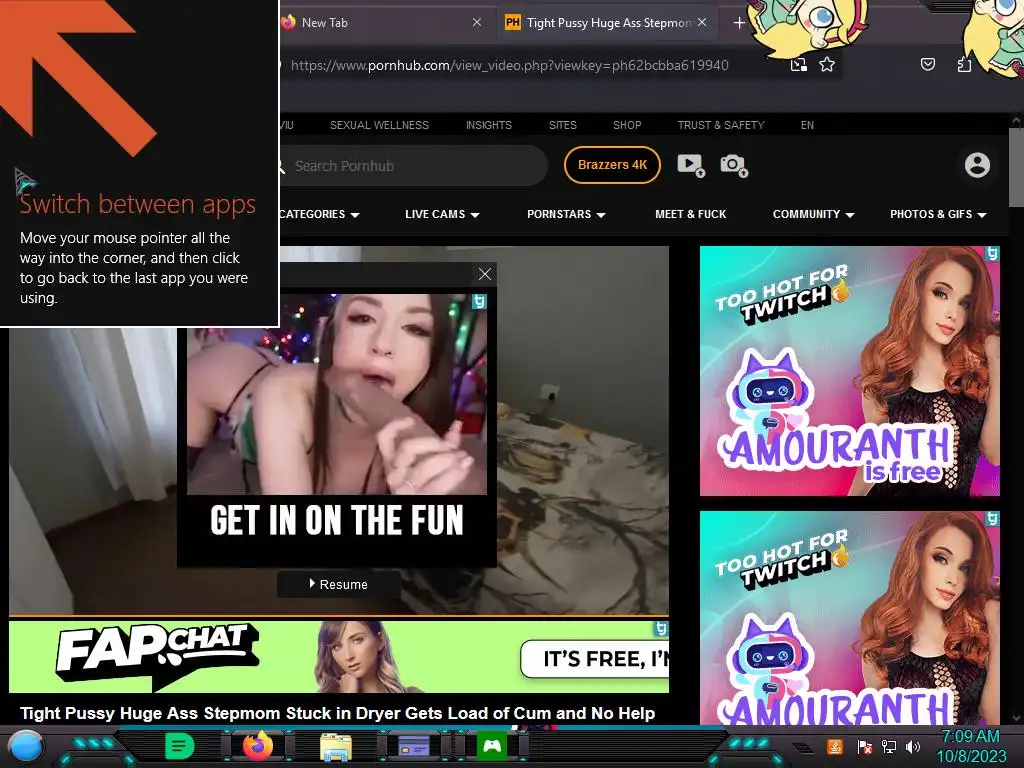Click the upload photo camera icon
The height and width of the screenshot is (768, 1024).
[x=733, y=165]
